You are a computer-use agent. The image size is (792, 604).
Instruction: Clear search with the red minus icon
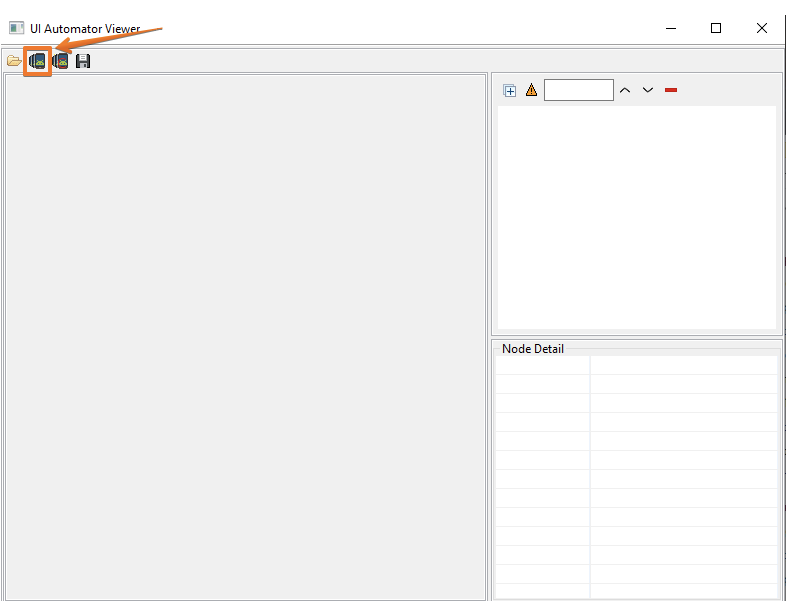click(x=671, y=90)
